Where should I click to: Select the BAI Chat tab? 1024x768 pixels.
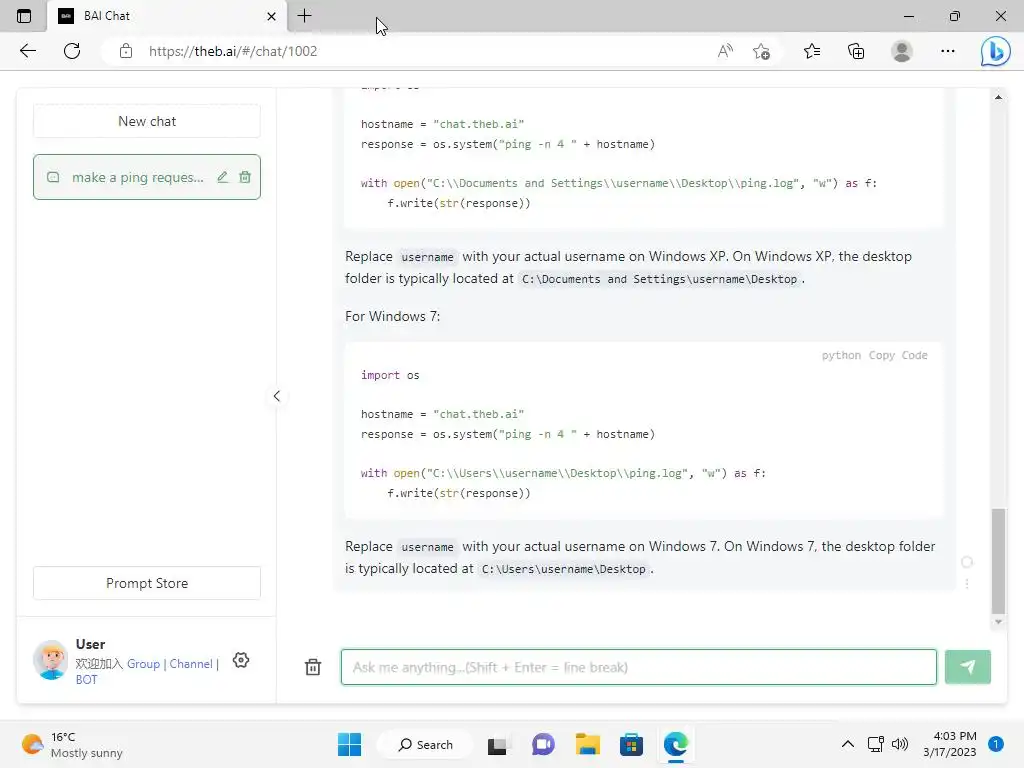pos(167,16)
